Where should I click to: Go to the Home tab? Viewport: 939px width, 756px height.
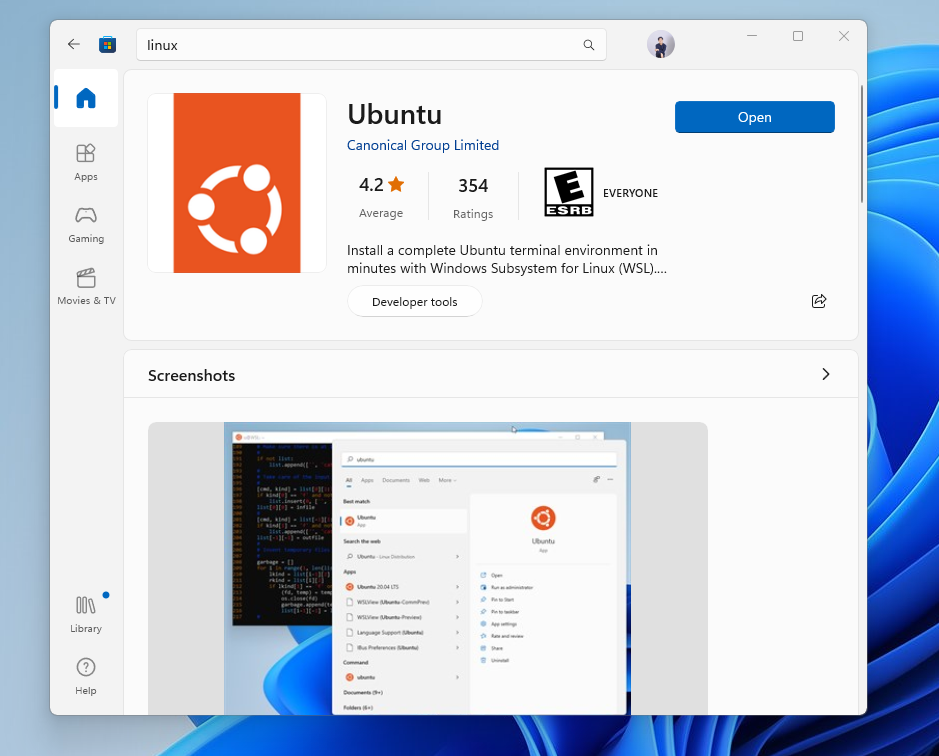pos(86,98)
